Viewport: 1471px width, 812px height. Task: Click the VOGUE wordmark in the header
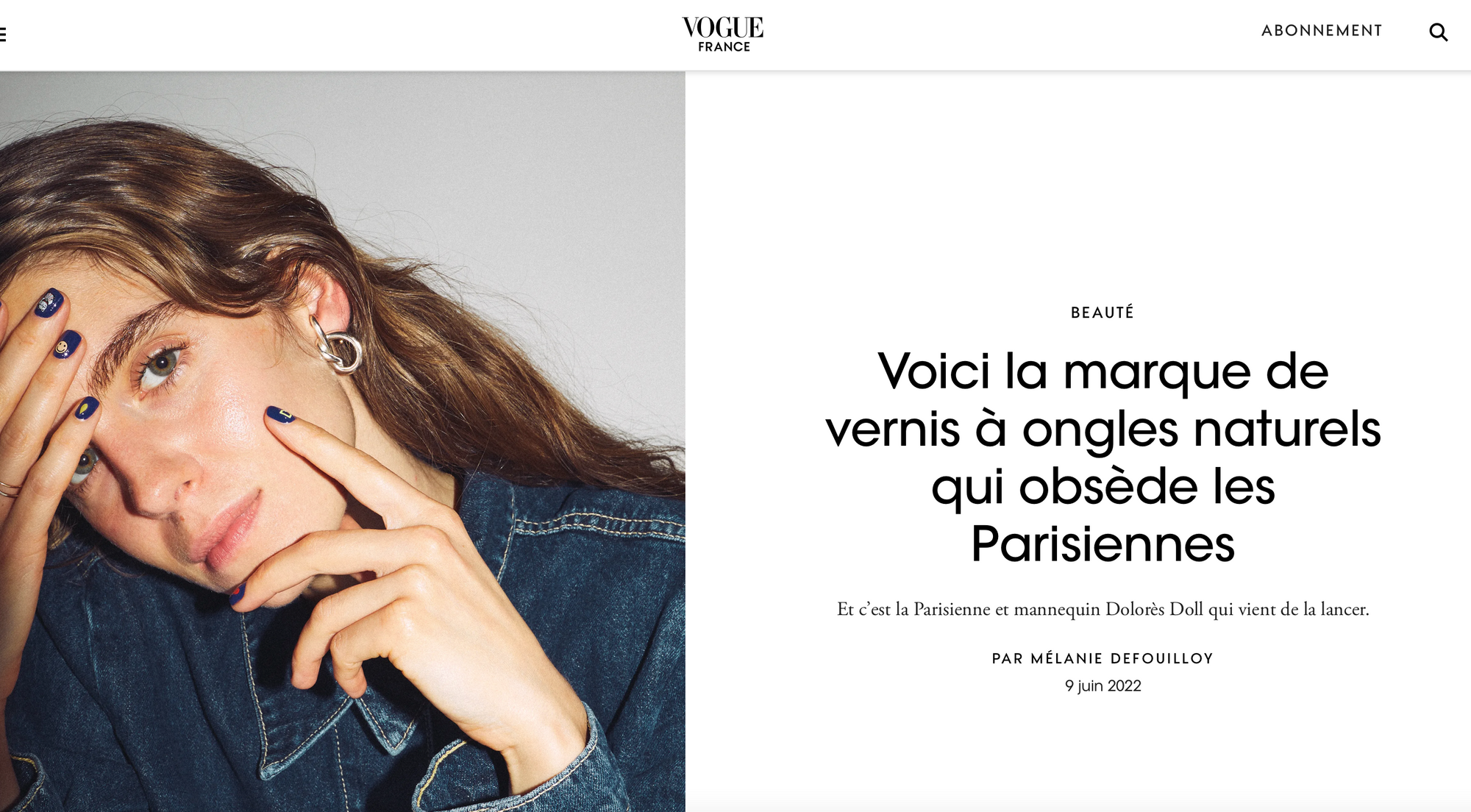pyautogui.click(x=723, y=28)
